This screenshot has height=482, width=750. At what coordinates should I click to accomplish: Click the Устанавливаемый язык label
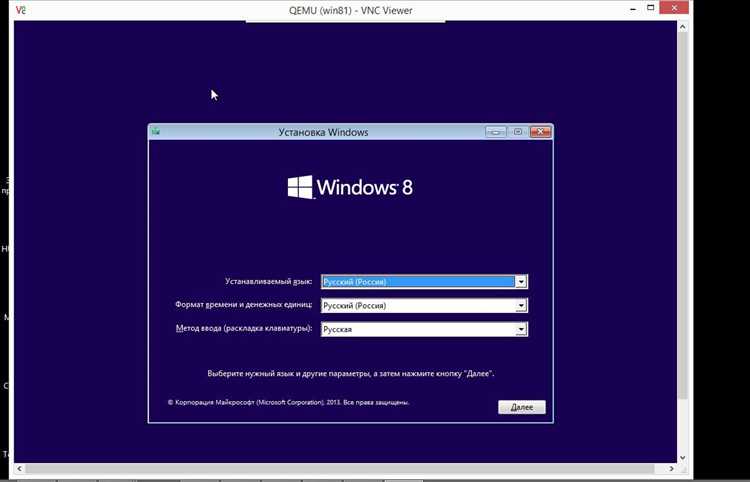268,282
